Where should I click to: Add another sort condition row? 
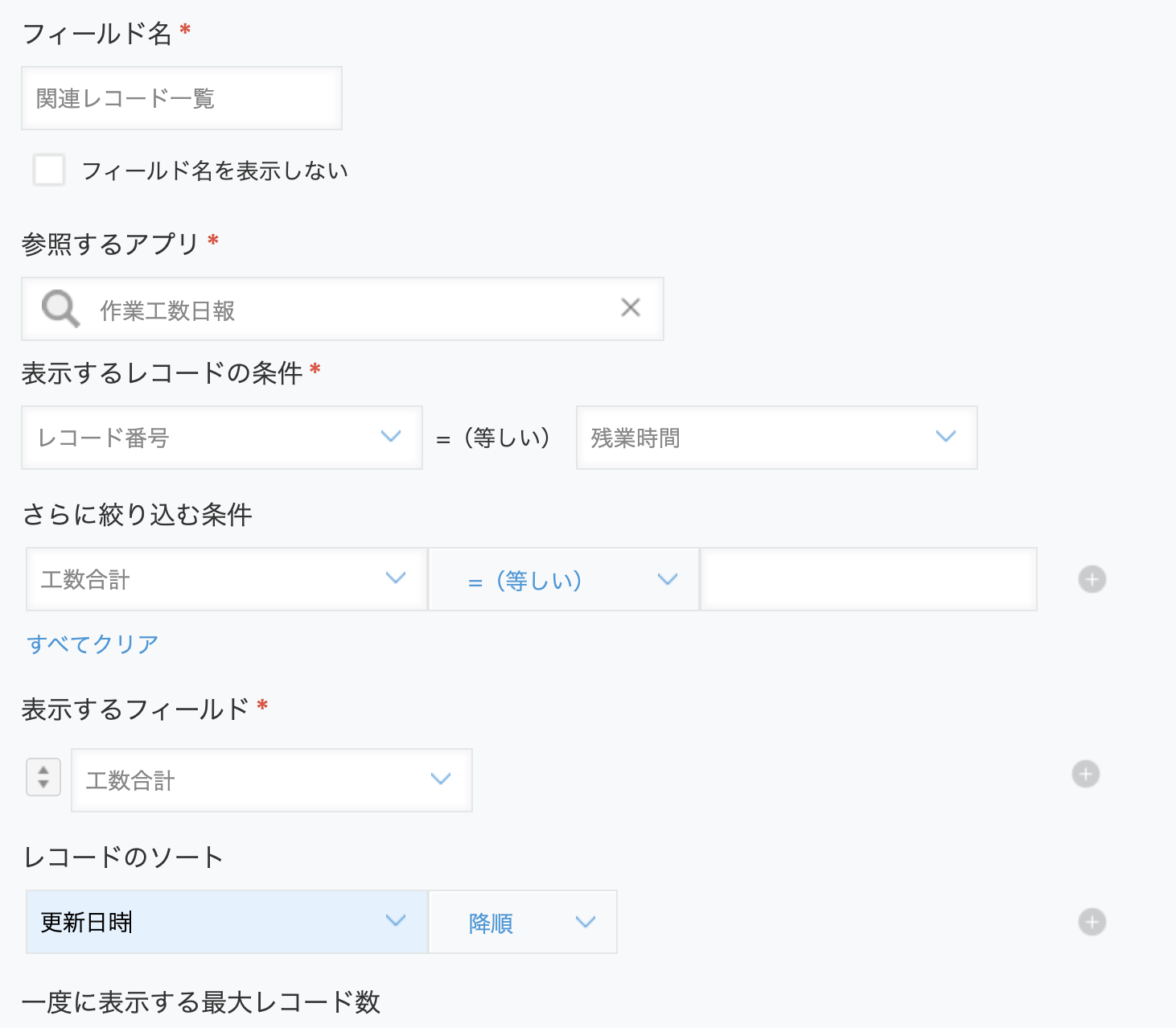[x=1092, y=922]
